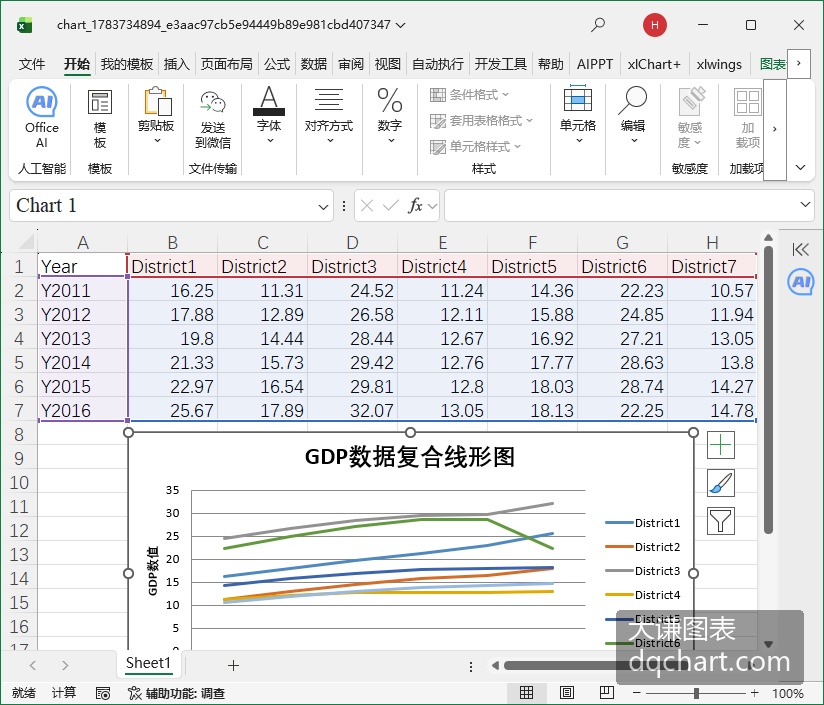Viewport: 824px width, 705px height.
Task: Go to previous sheet arrow
Action: click(x=33, y=666)
